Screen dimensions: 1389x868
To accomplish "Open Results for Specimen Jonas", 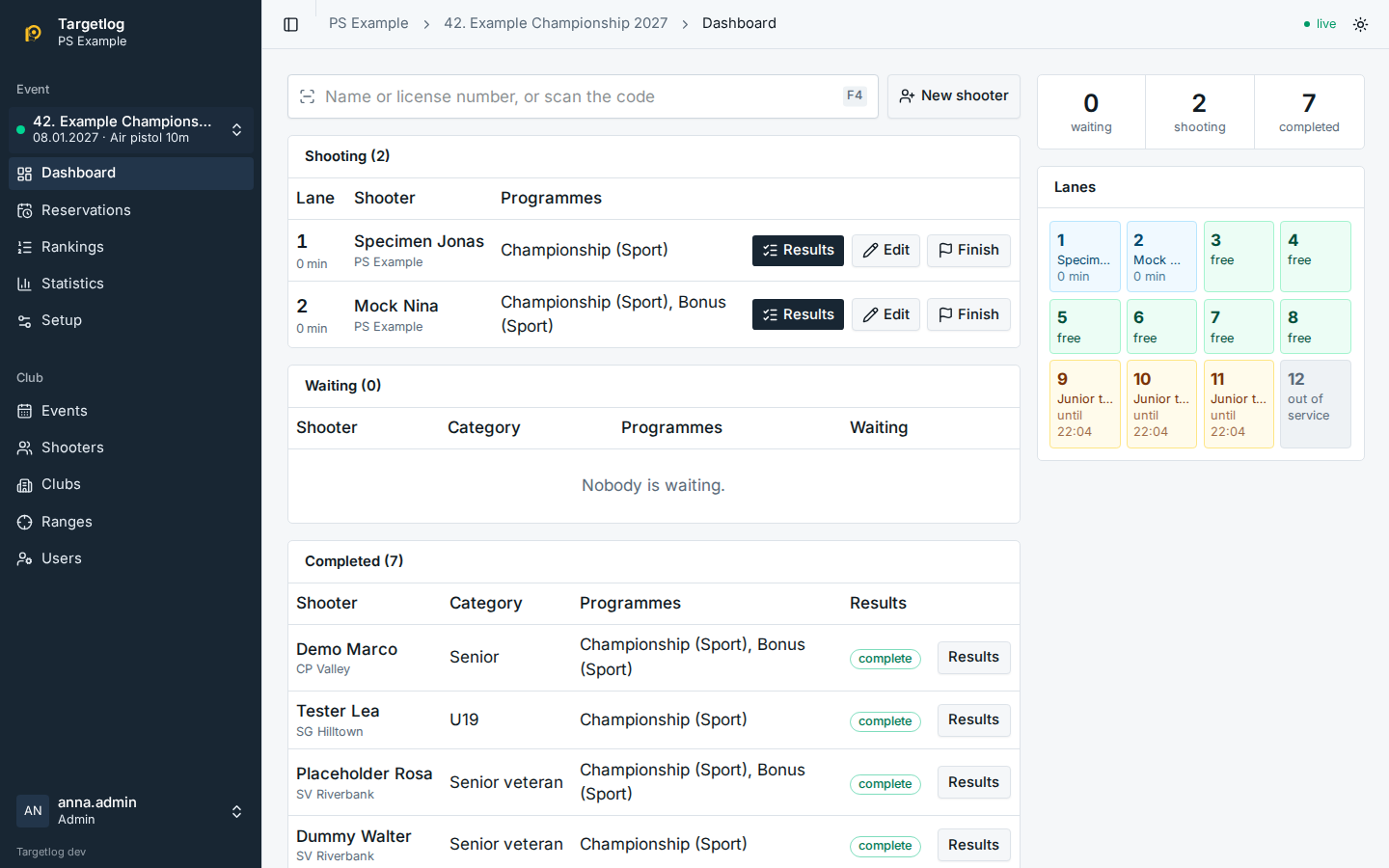I will click(x=798, y=251).
